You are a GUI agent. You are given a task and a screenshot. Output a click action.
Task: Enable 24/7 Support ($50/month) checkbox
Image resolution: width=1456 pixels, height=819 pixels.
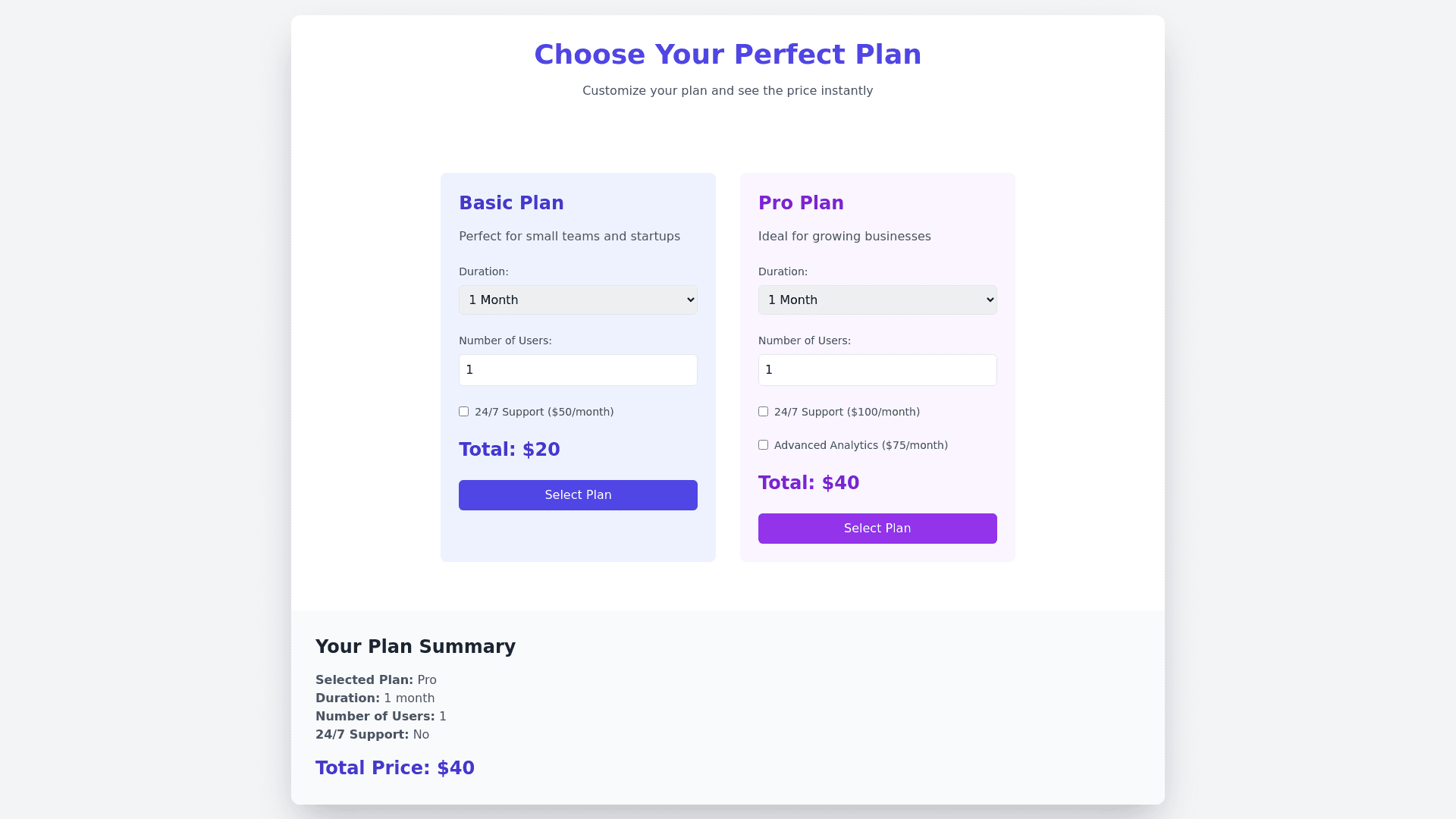[x=464, y=412]
